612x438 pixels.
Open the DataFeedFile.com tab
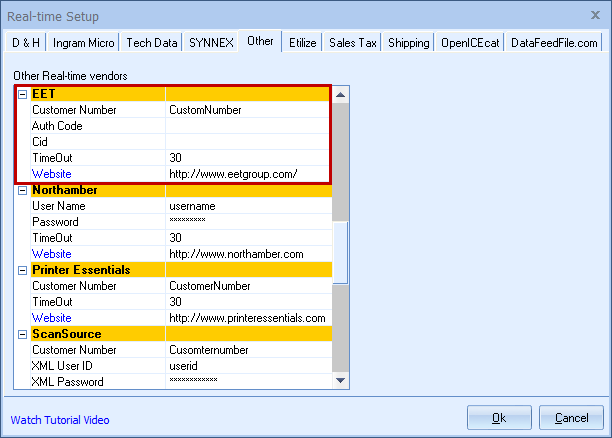click(554, 43)
